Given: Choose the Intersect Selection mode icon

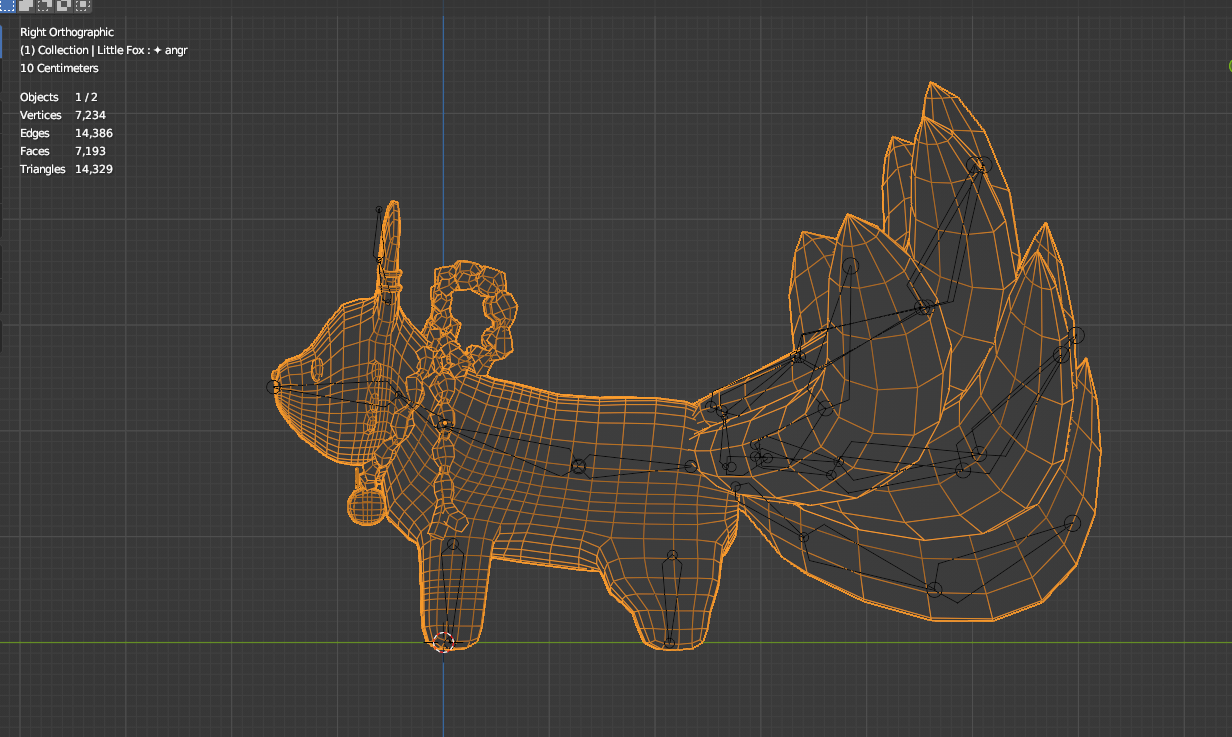Looking at the screenshot, I should pyautogui.click(x=83, y=5).
